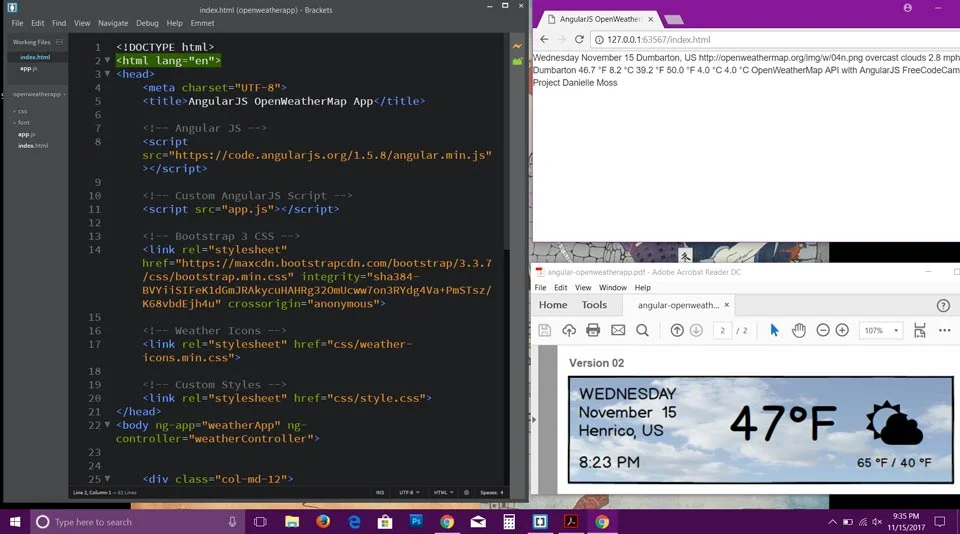Open the Brackets Find menu
This screenshot has width=960, height=534.
[59, 23]
